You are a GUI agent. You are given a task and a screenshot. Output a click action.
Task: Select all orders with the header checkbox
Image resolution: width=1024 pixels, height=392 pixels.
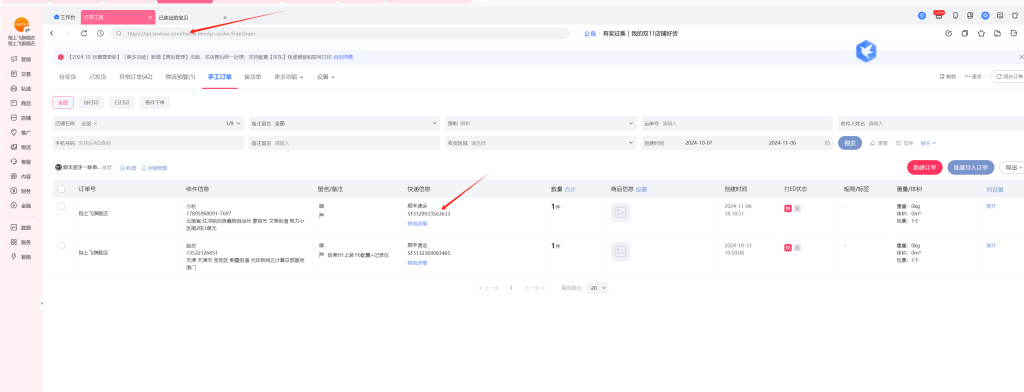pos(61,189)
